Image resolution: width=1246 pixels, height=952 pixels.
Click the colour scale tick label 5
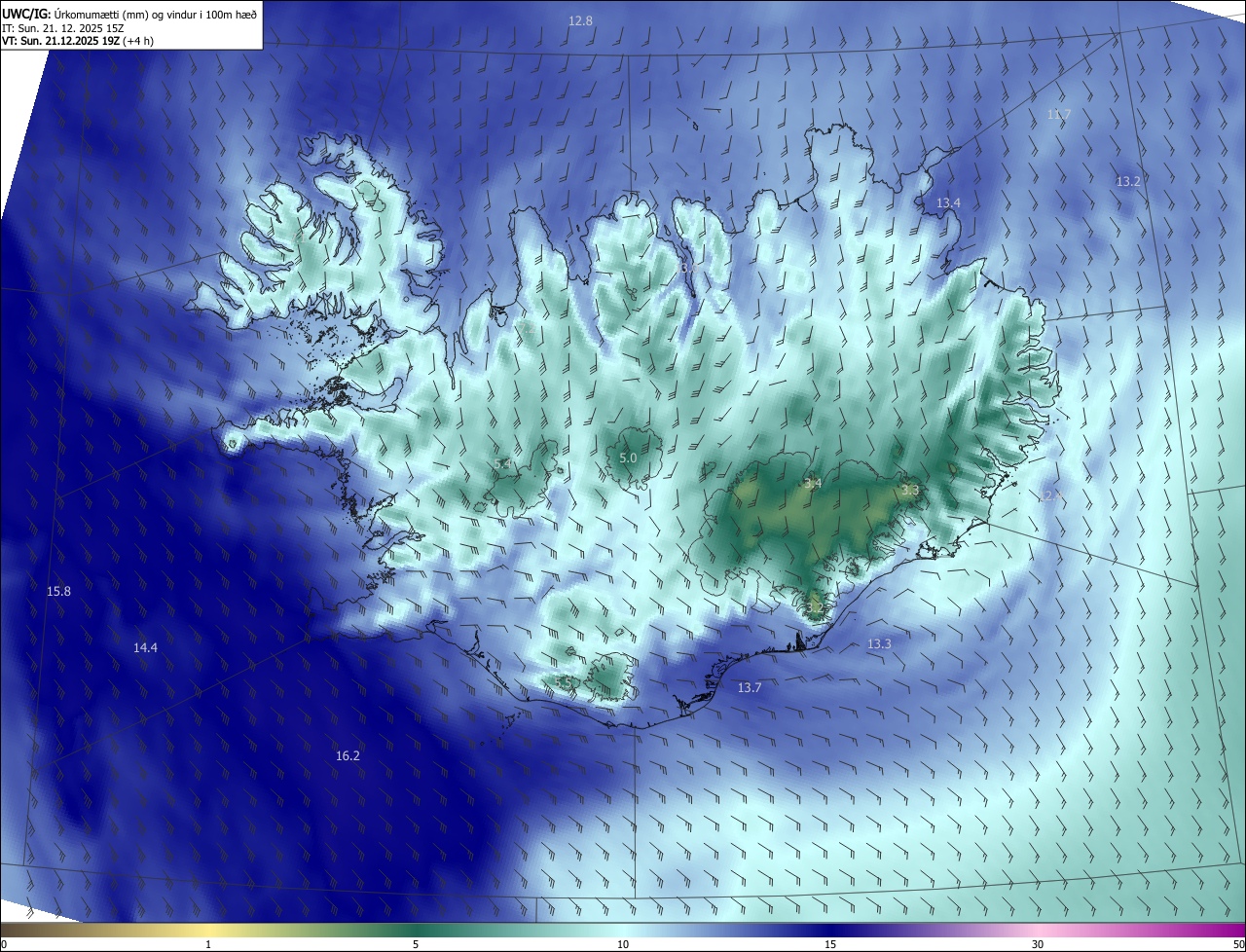coord(416,944)
